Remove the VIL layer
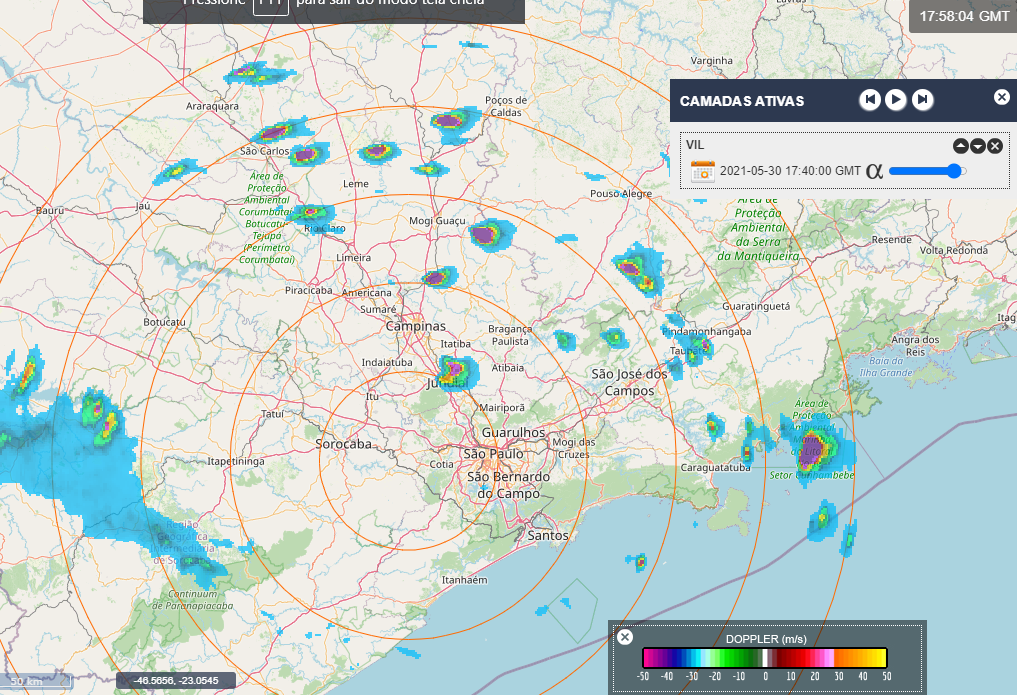 [x=995, y=146]
